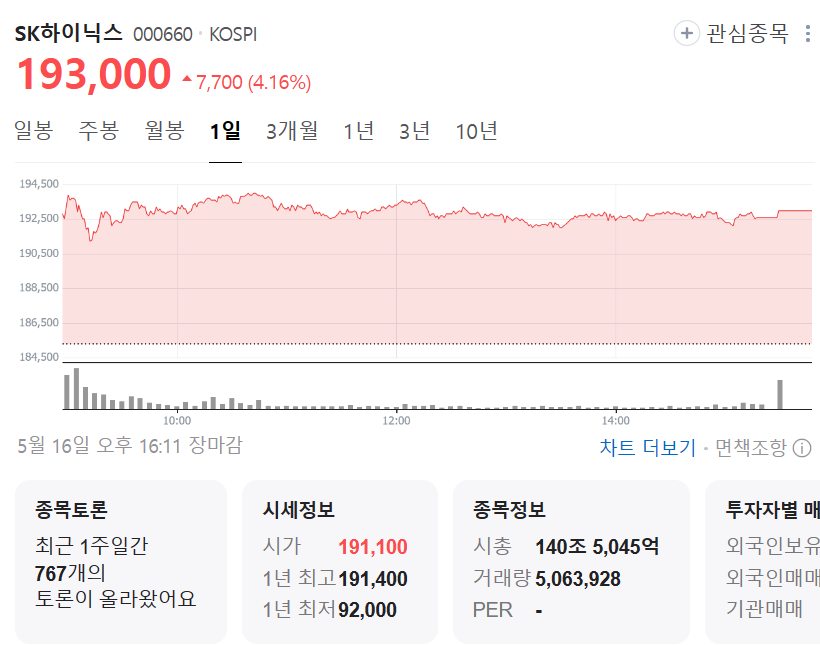The image size is (820, 645).
Task: Select the 1일 chart period
Action: [225, 131]
